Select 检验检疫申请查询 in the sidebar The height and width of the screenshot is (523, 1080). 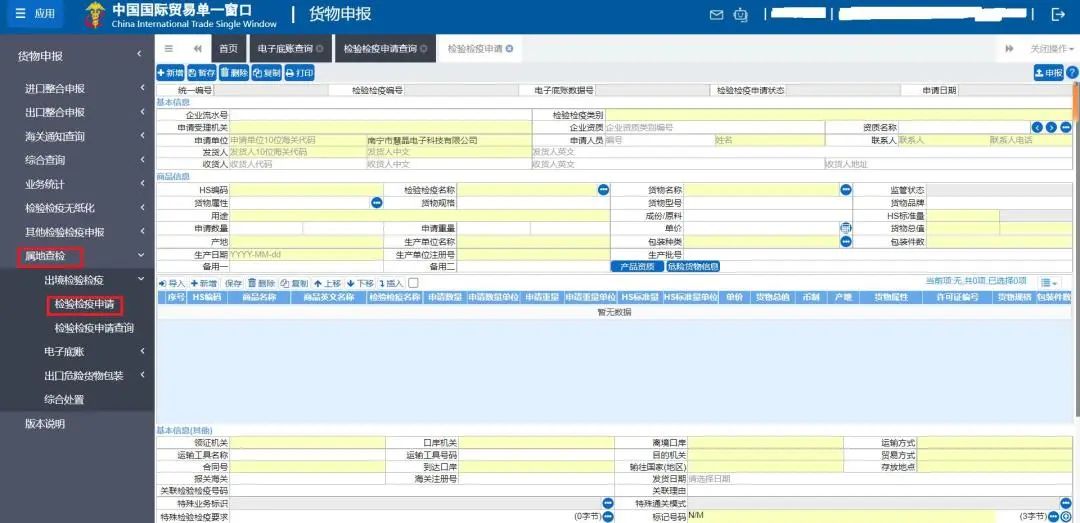click(x=94, y=328)
